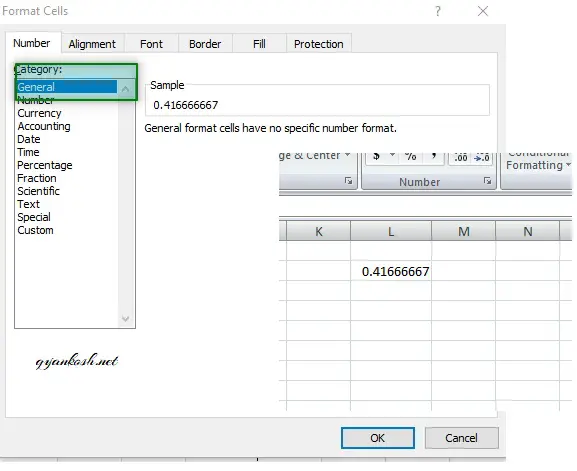Click cell containing 0.41666667

(391, 272)
